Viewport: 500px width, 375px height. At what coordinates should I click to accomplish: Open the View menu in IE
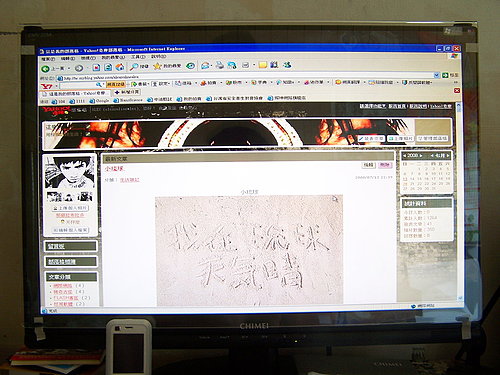pyautogui.click(x=88, y=58)
